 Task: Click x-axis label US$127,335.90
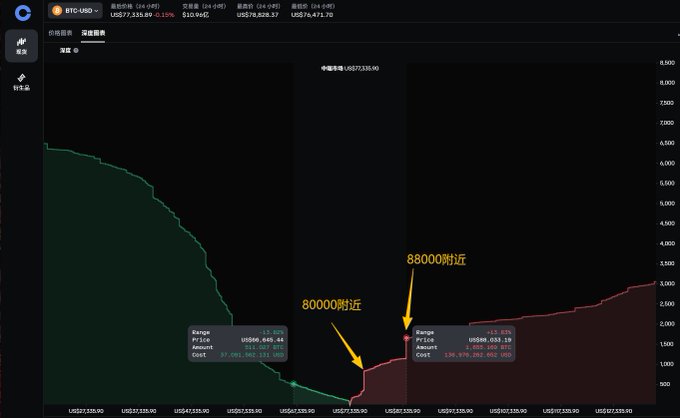(614, 411)
